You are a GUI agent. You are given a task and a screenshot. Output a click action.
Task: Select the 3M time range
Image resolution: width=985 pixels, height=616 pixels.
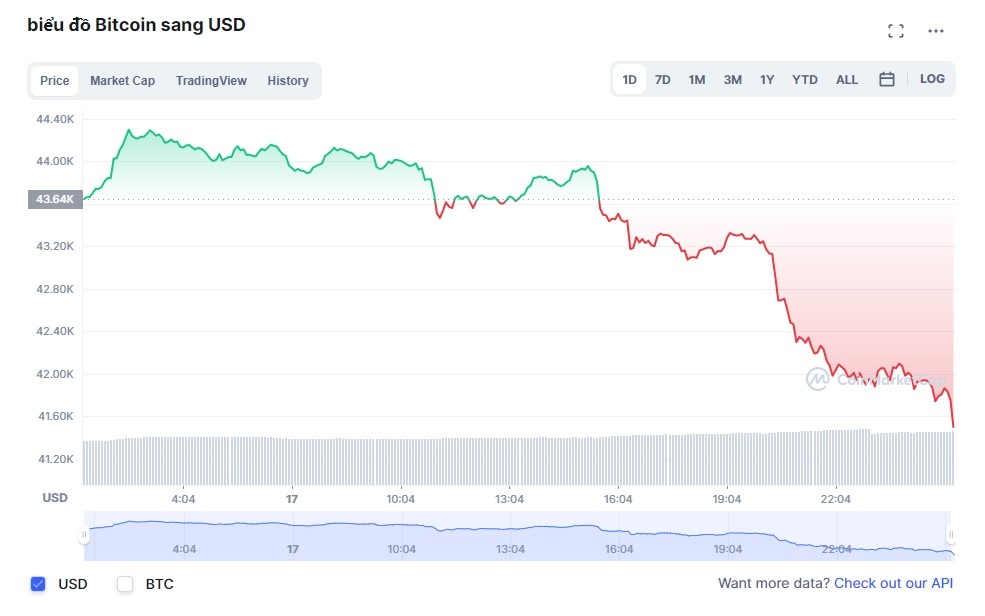tap(732, 79)
